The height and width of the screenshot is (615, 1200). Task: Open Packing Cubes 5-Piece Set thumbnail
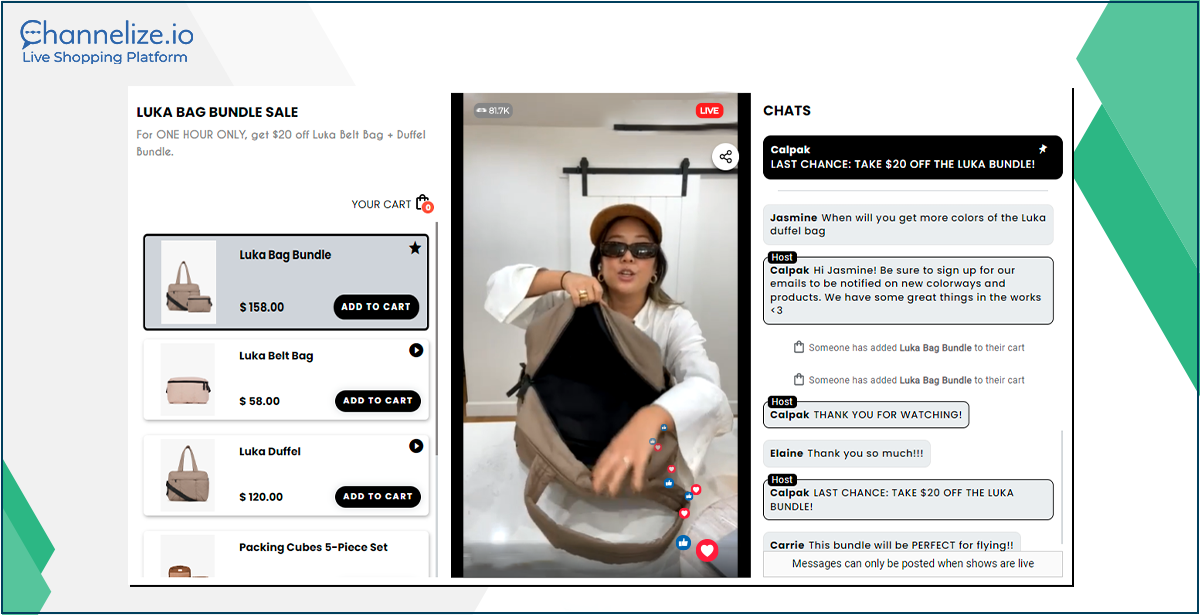188,556
